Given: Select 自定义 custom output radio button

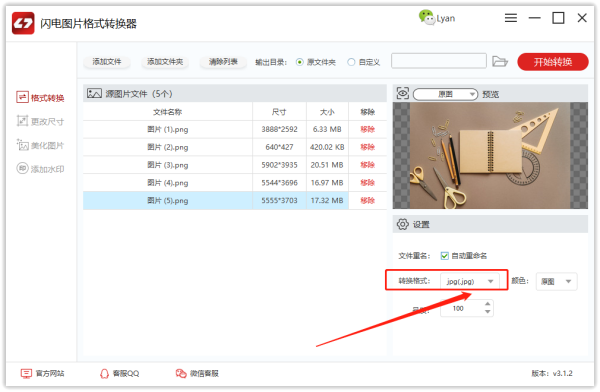Looking at the screenshot, I should tap(351, 62).
